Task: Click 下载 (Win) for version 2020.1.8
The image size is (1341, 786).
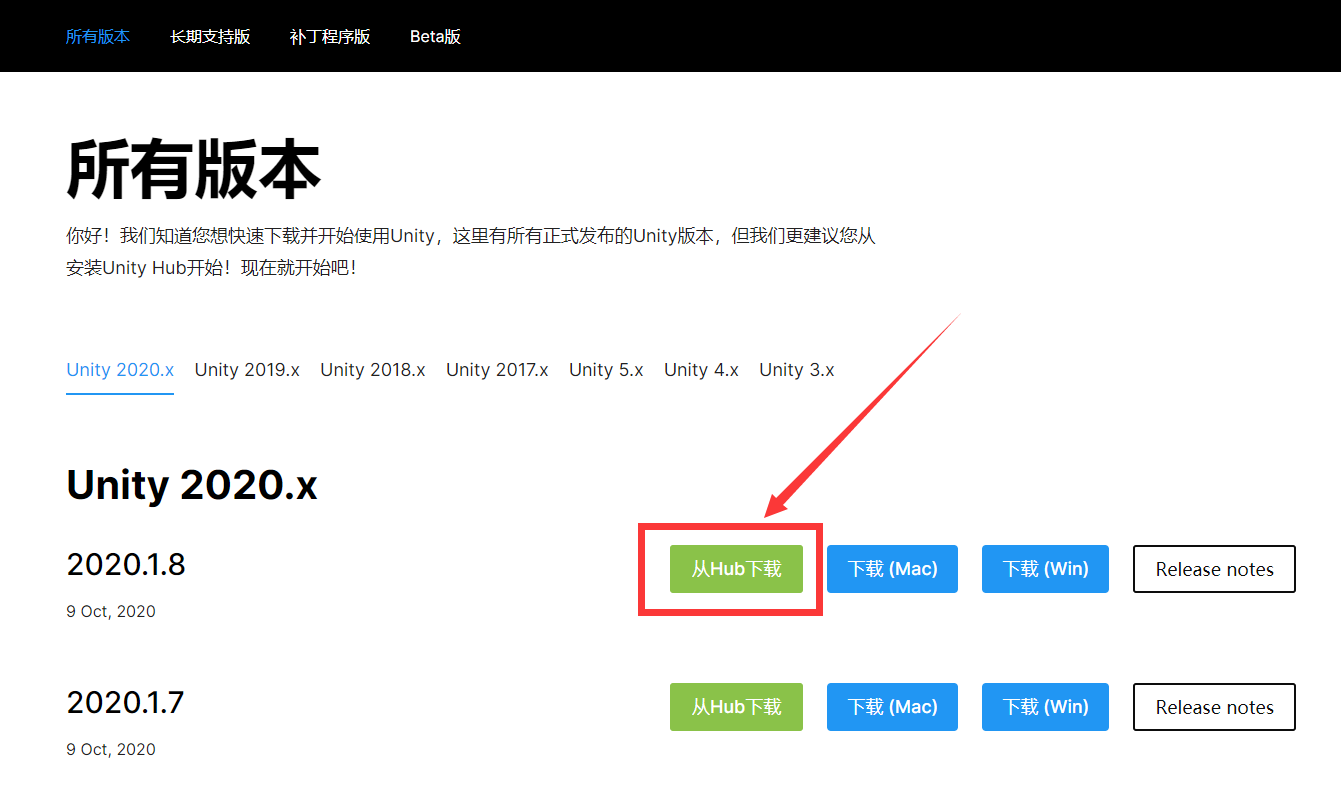Action: pyautogui.click(x=1045, y=569)
